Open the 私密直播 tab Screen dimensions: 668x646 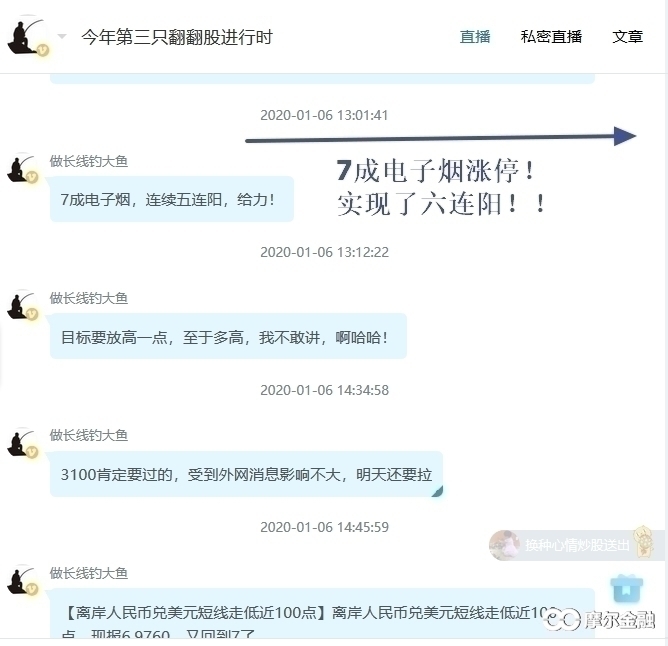pos(551,37)
